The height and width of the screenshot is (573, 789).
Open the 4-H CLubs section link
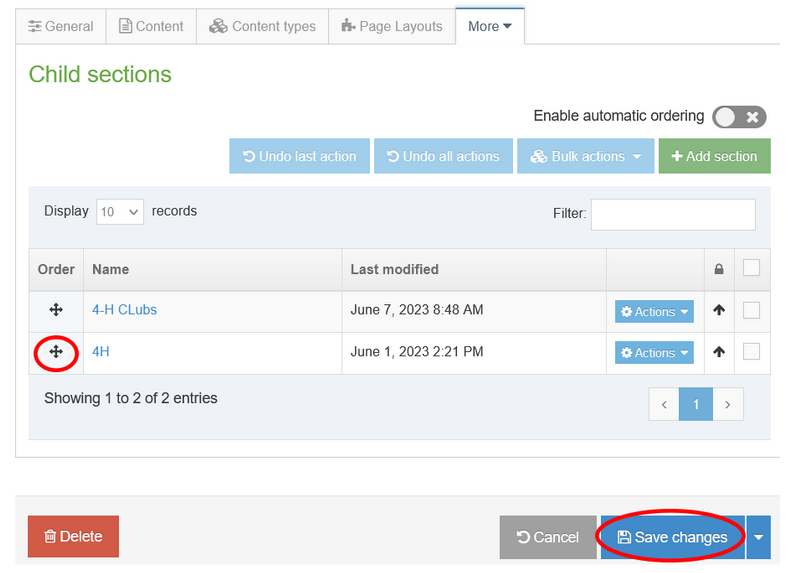(x=124, y=310)
